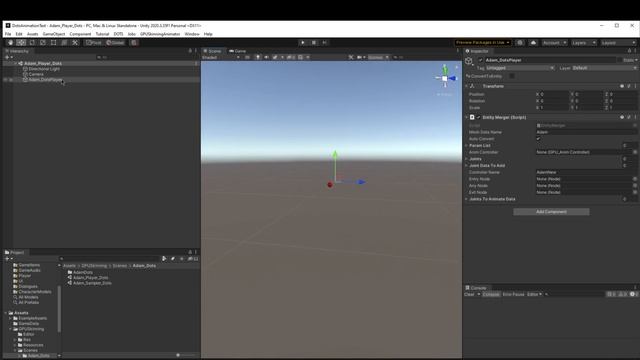640x360 pixels.
Task: Click the Add Component button
Action: click(x=551, y=211)
